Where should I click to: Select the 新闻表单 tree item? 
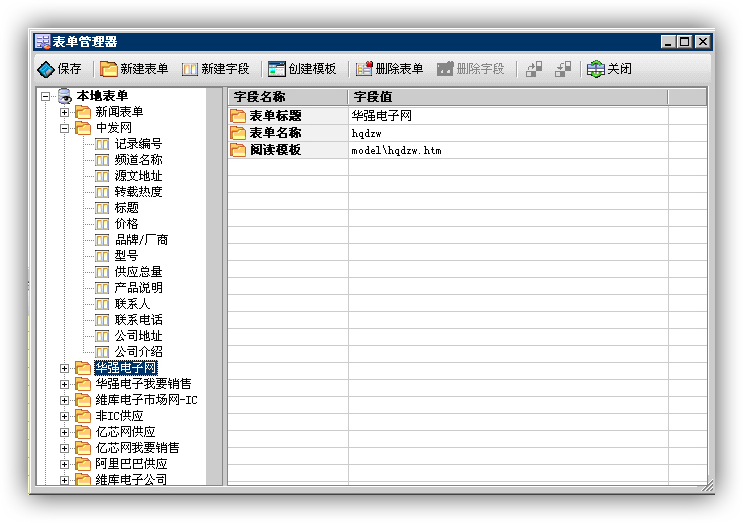click(119, 112)
